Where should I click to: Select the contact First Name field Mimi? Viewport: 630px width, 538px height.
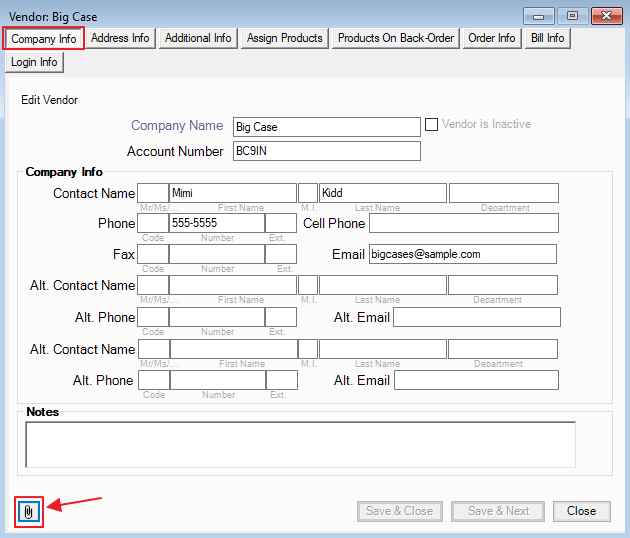coord(232,193)
